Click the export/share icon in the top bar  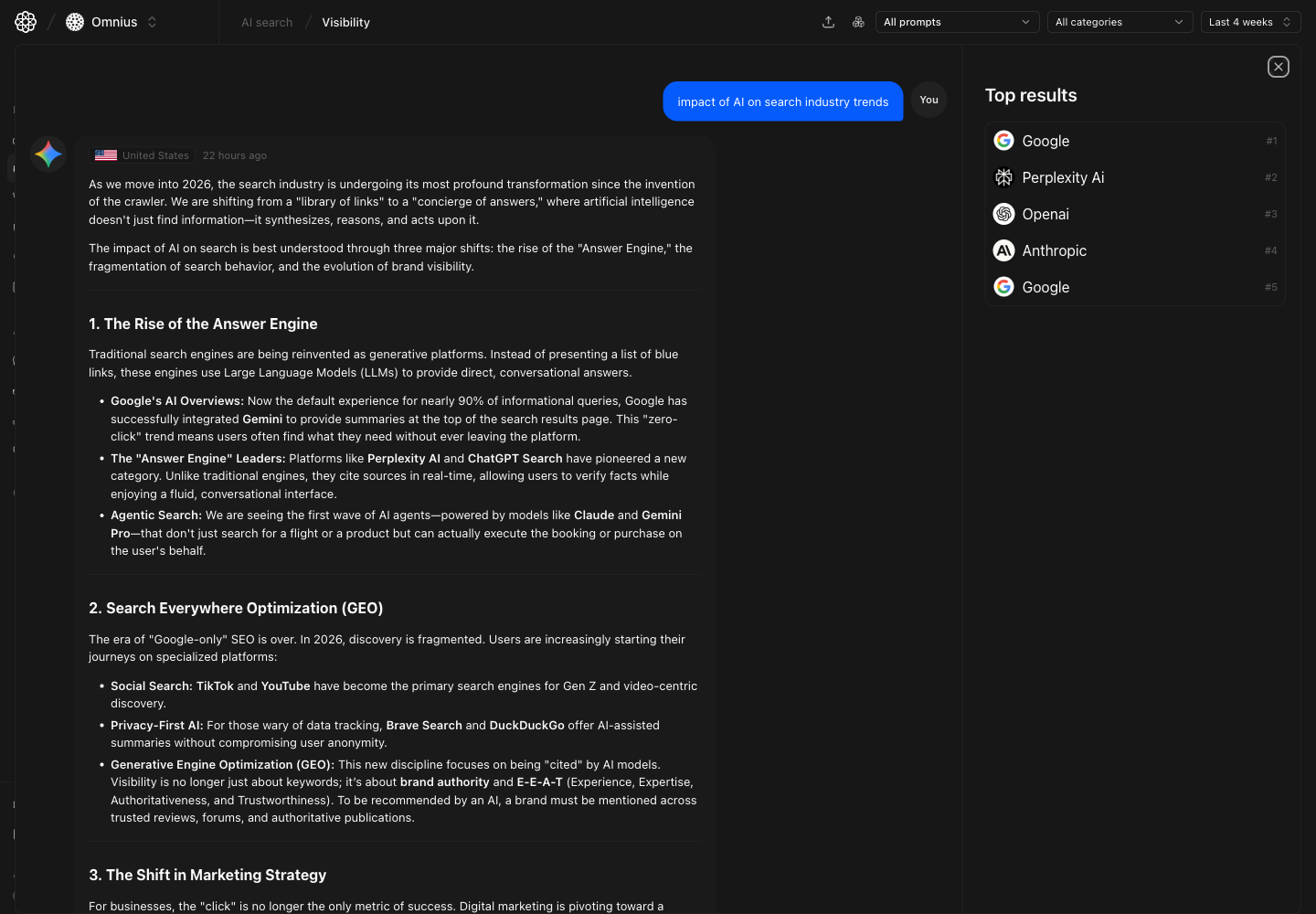[828, 21]
